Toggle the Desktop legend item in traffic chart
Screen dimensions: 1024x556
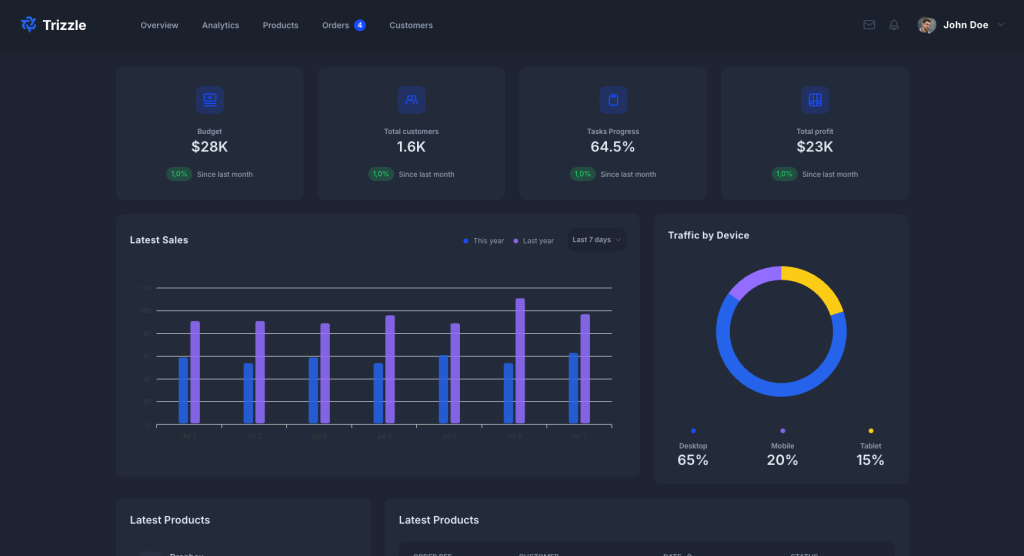(693, 446)
